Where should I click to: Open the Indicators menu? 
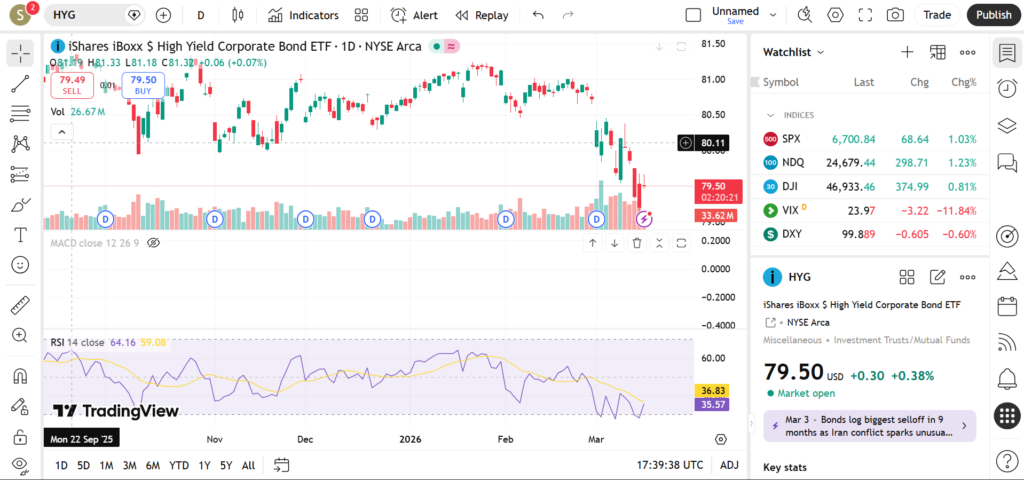[x=303, y=15]
